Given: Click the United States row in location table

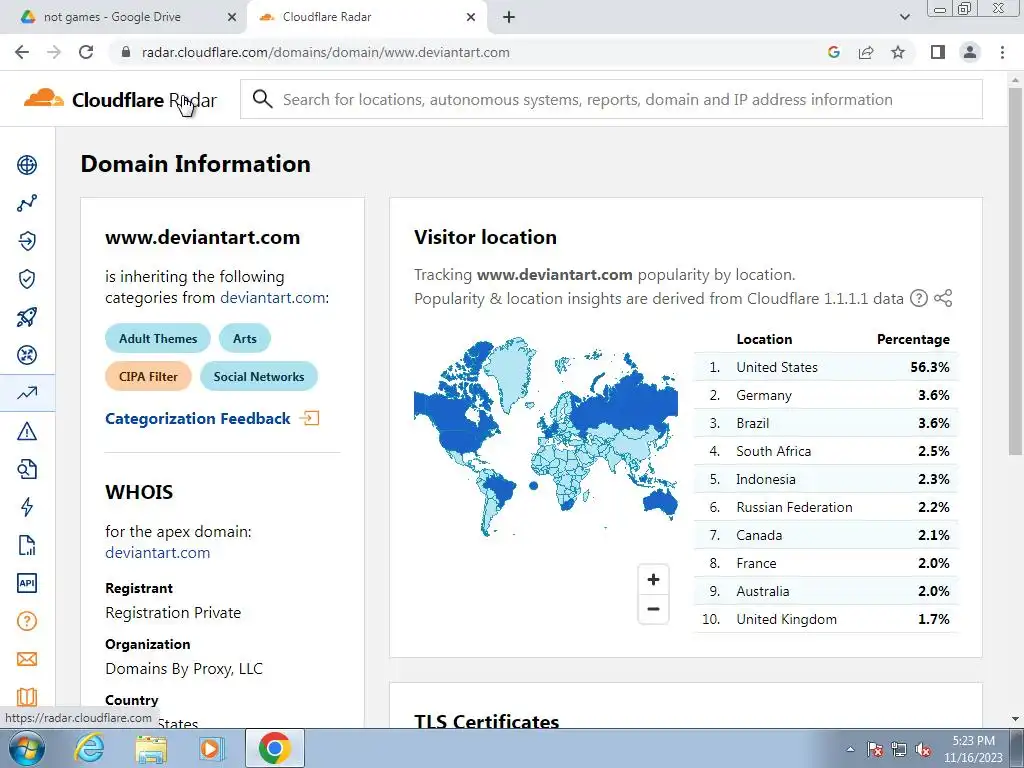Looking at the screenshot, I should (x=826, y=367).
